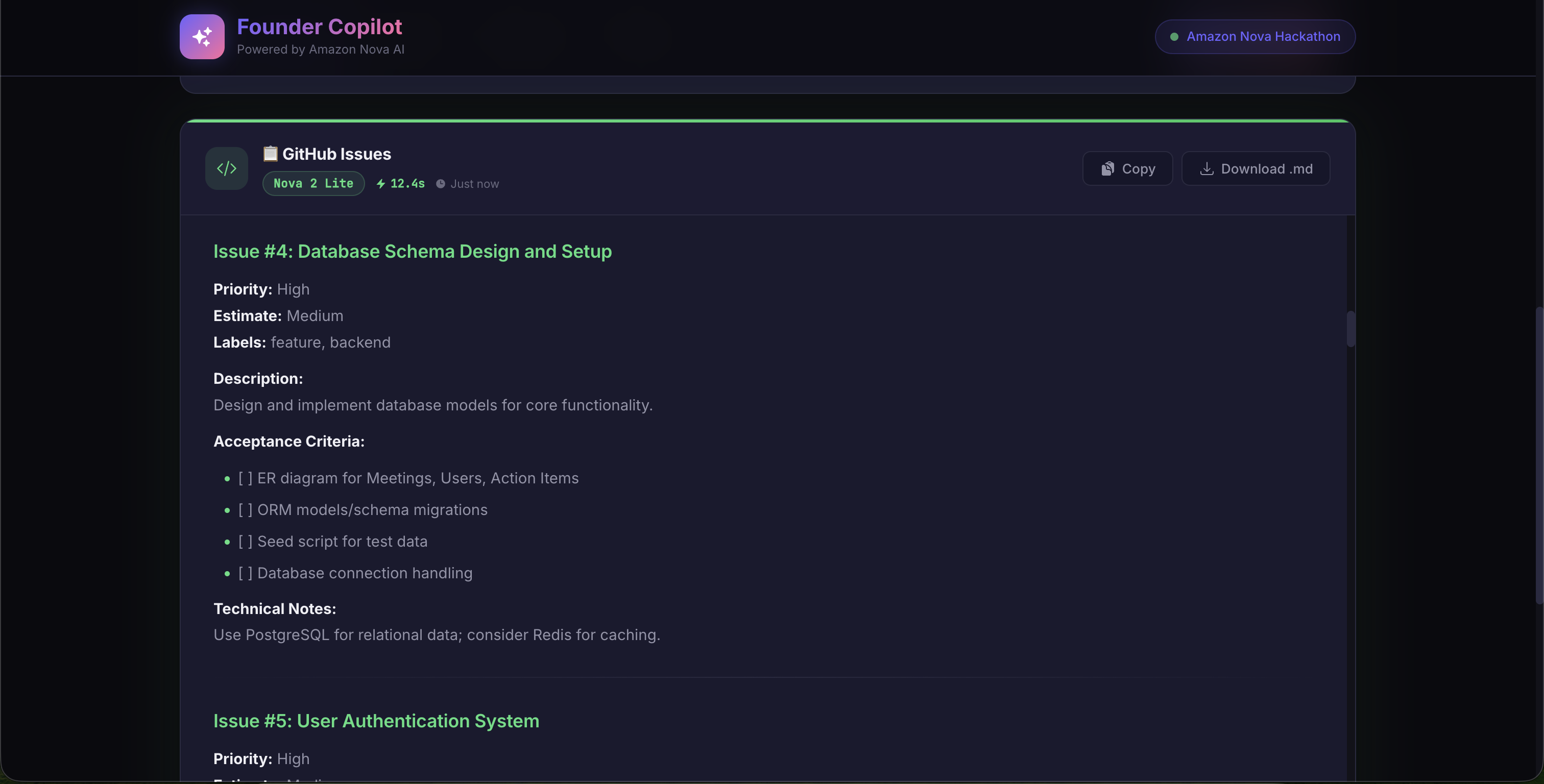This screenshot has height=784, width=1544.
Task: Click the Issue #5 User Authentication heading
Action: pos(376,721)
